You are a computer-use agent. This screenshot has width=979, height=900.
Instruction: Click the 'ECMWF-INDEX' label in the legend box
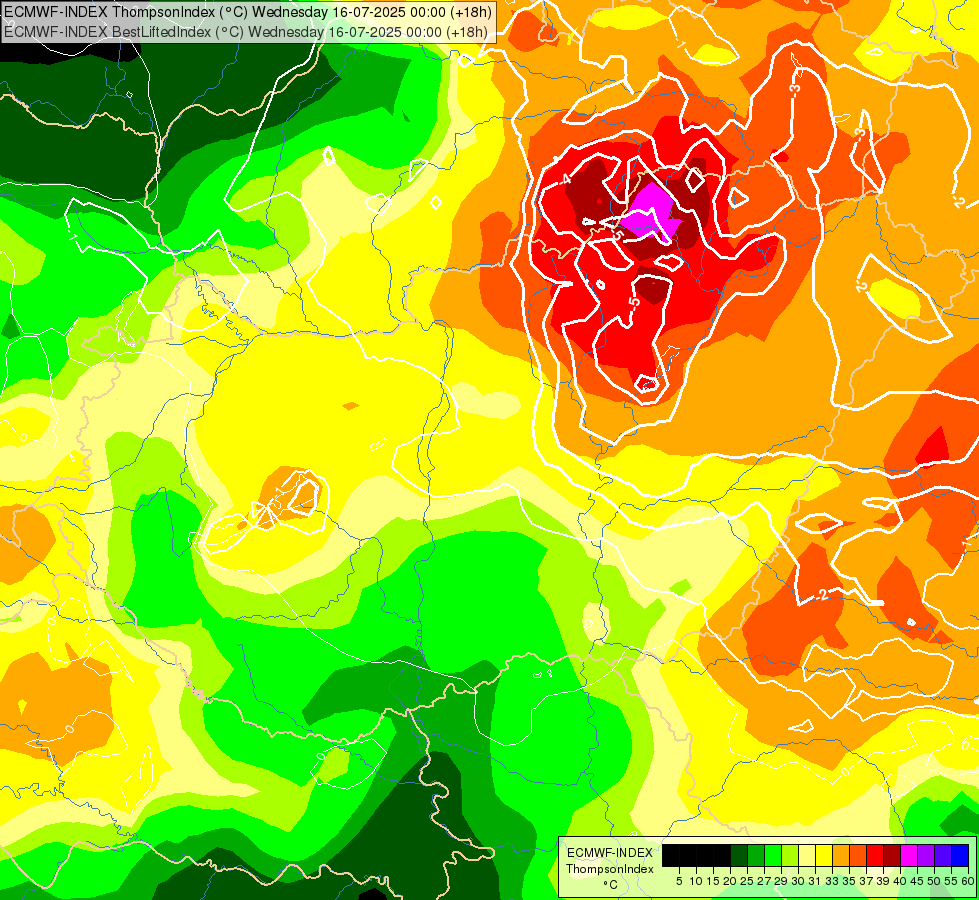pyautogui.click(x=610, y=853)
